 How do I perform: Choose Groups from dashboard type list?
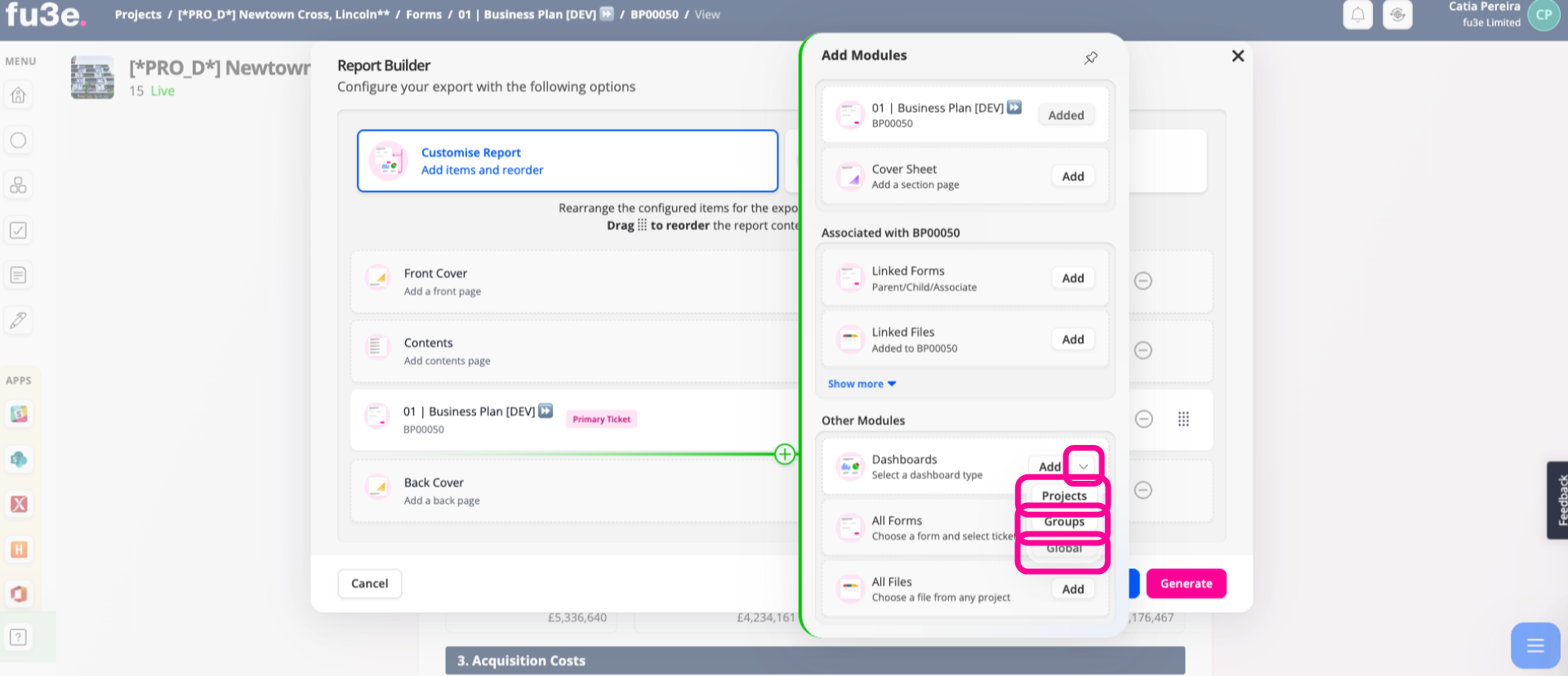pos(1064,522)
